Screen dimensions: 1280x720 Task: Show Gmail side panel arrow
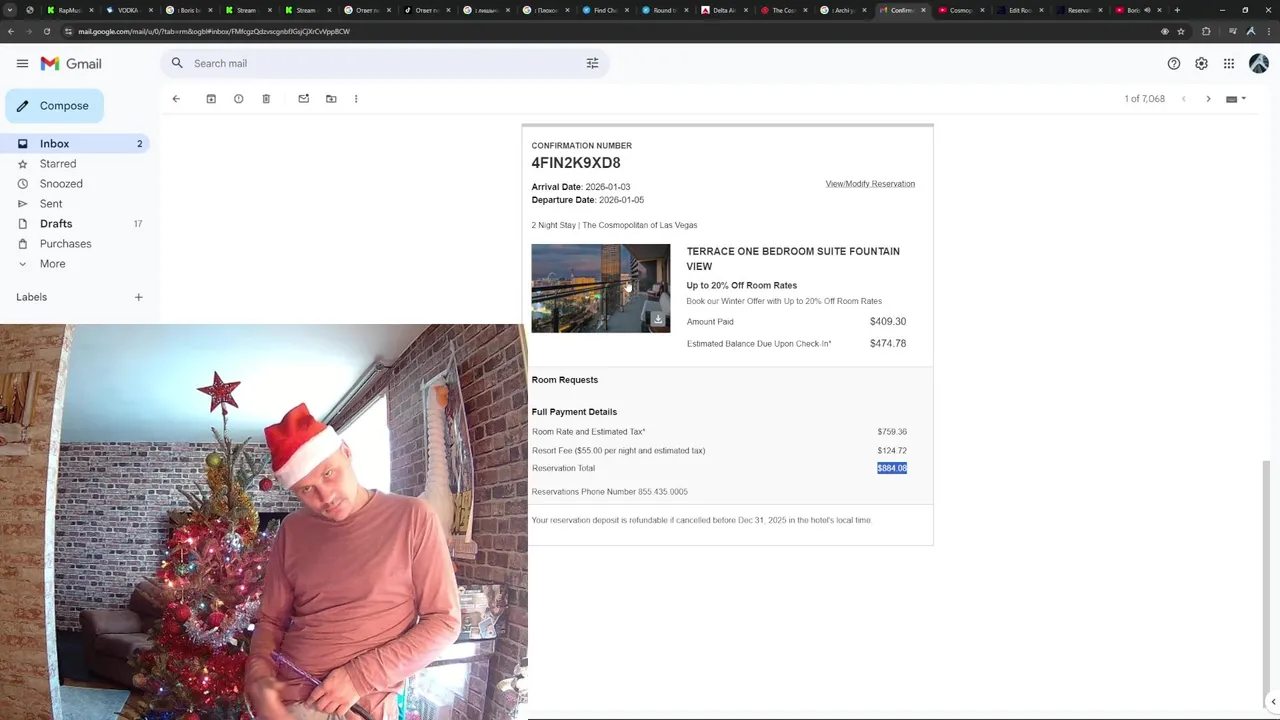(1272, 702)
